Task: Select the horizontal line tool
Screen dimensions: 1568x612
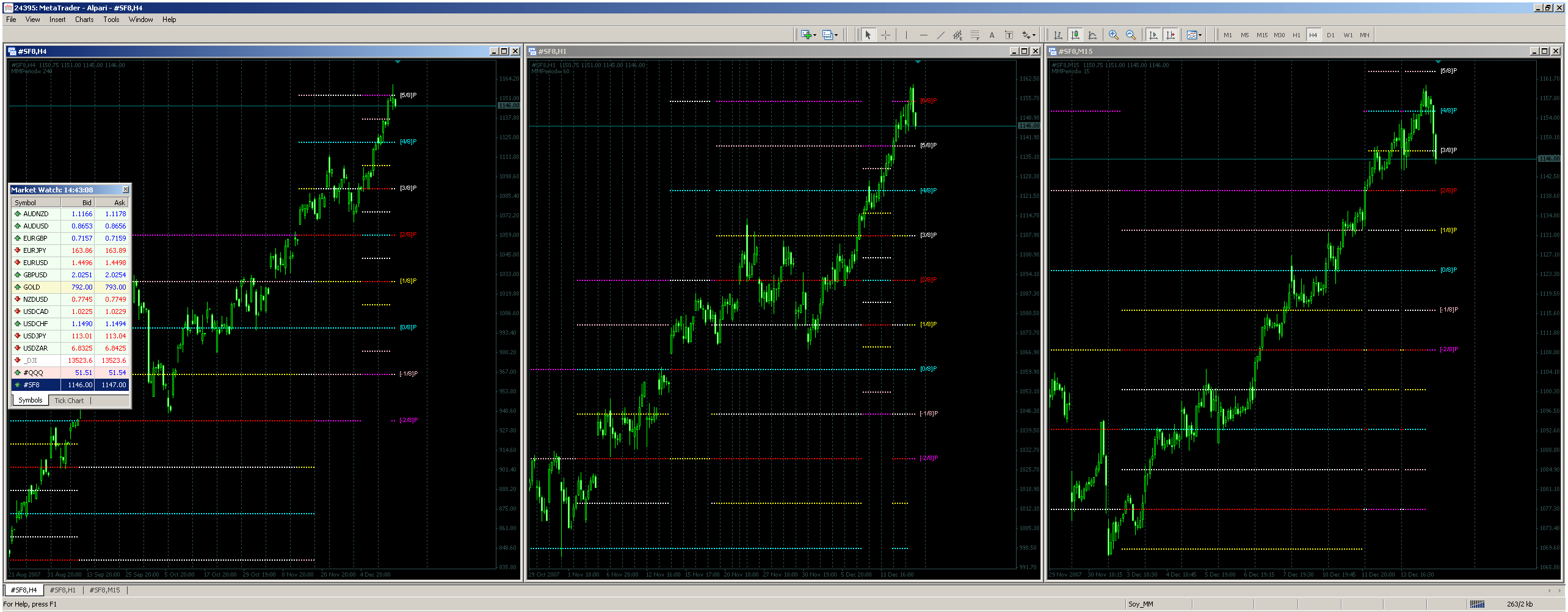Action: pyautogui.click(x=923, y=35)
